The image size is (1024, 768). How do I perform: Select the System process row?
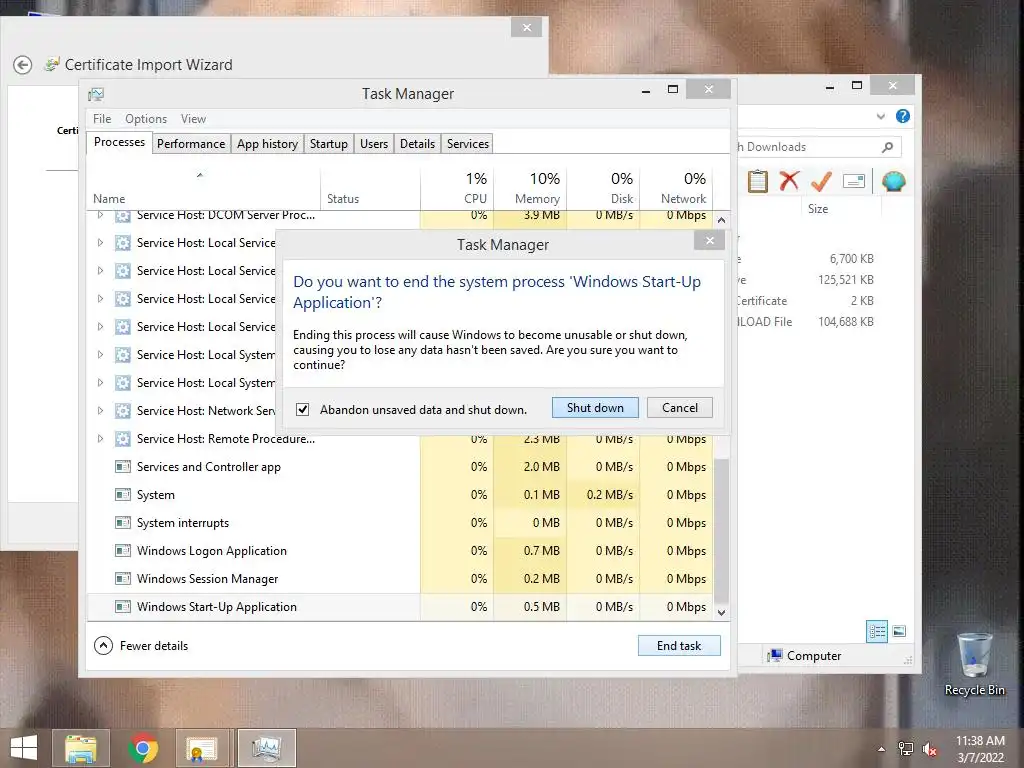[400, 495]
